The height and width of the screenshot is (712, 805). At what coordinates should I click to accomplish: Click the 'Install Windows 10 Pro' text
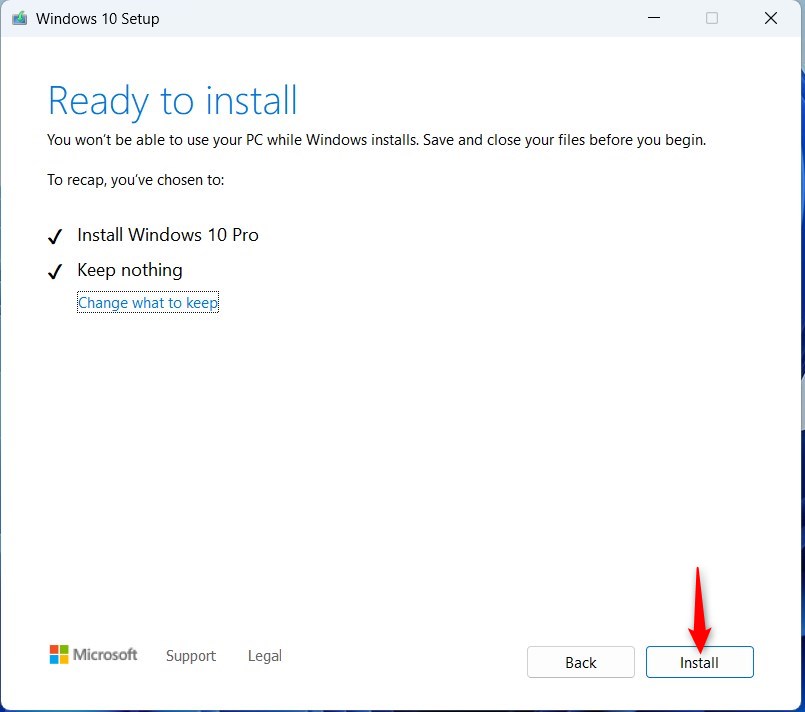[x=168, y=235]
